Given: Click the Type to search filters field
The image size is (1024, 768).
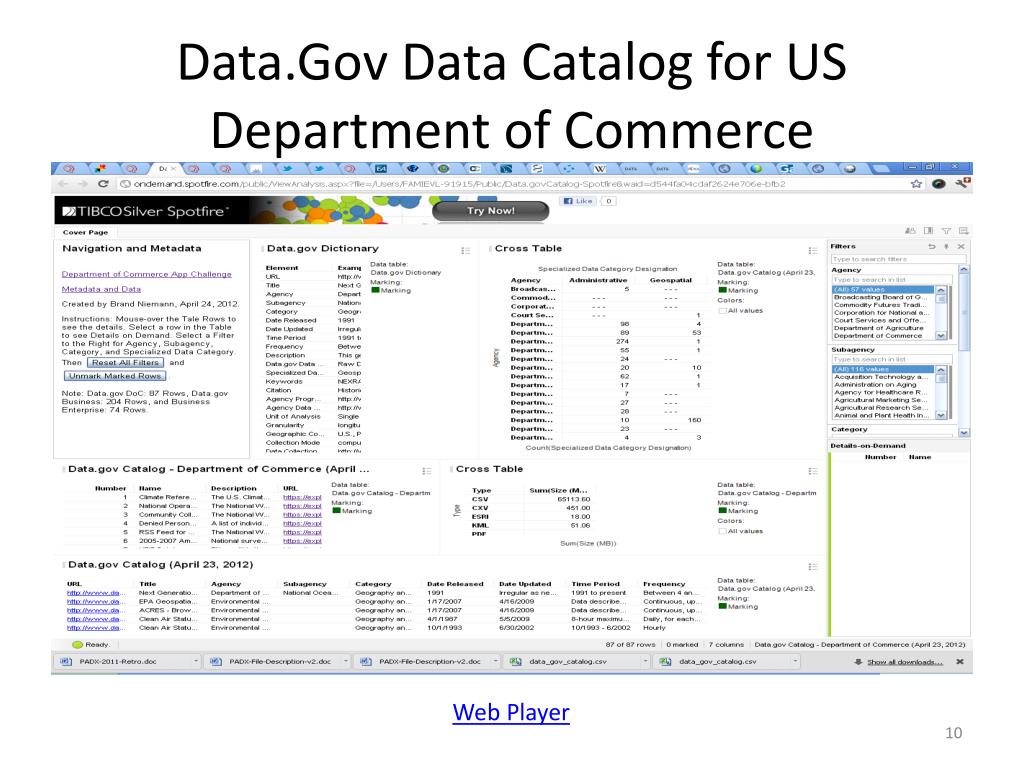Looking at the screenshot, I should click(x=898, y=259).
